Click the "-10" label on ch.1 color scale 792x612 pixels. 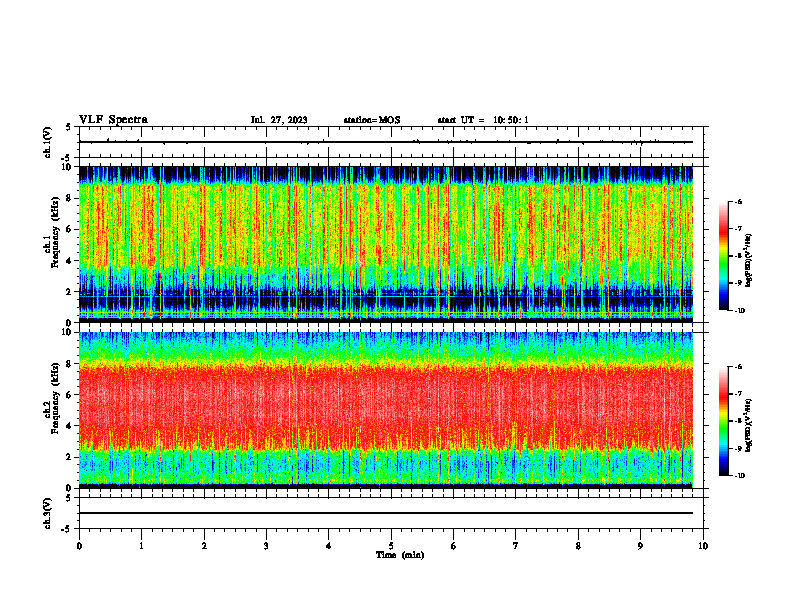[740, 311]
